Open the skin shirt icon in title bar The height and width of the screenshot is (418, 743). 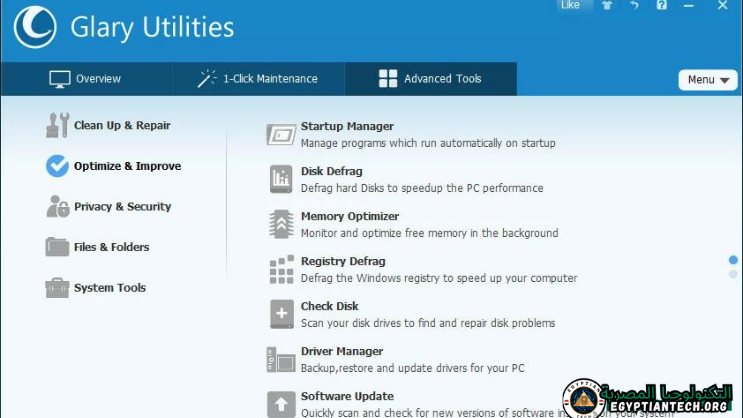click(x=607, y=6)
